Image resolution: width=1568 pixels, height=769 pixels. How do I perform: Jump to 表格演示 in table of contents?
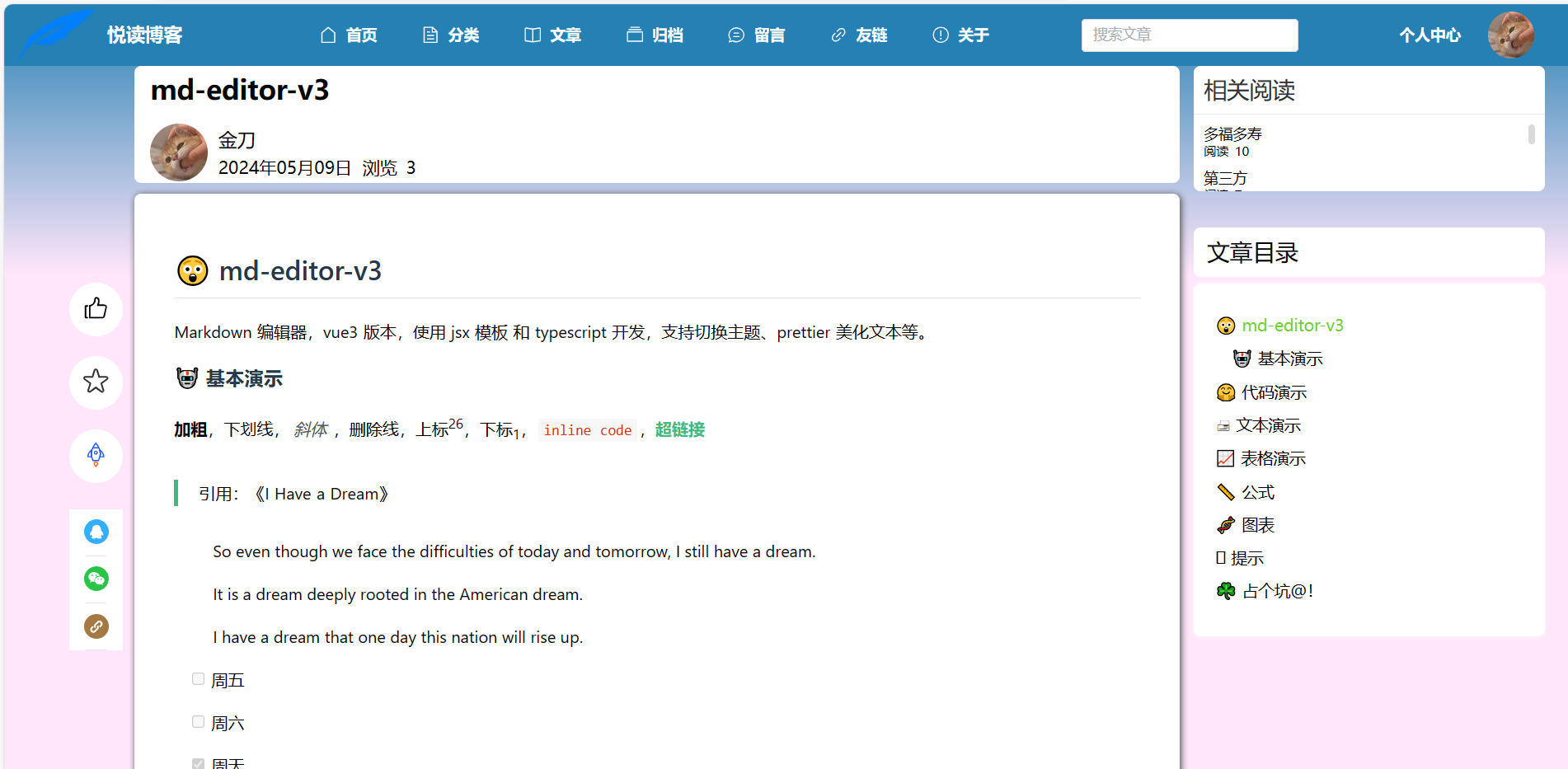(x=1274, y=458)
